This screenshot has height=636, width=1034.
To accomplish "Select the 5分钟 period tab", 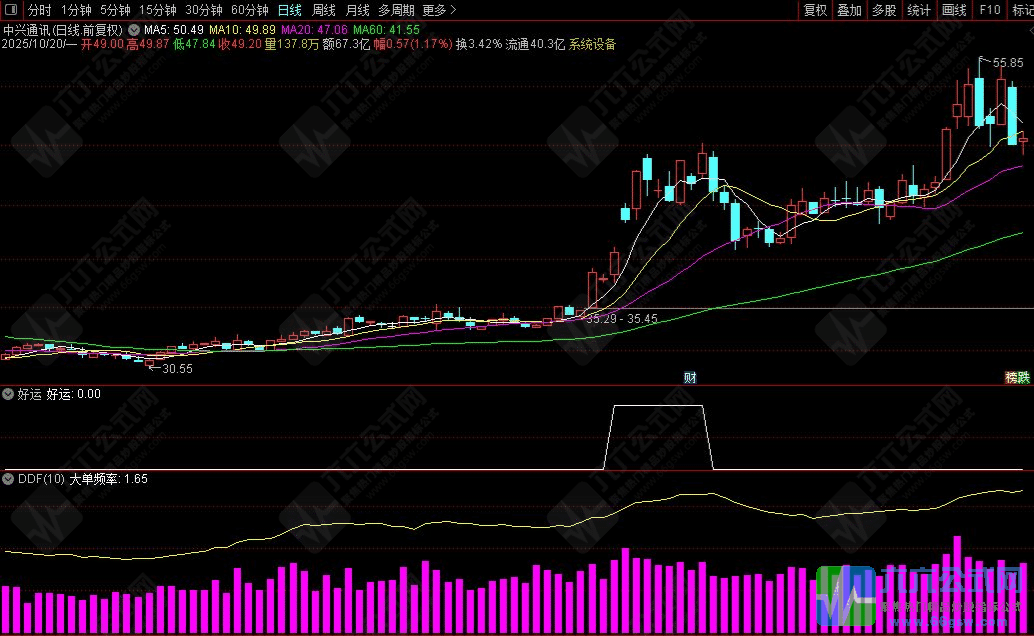I will (x=115, y=10).
